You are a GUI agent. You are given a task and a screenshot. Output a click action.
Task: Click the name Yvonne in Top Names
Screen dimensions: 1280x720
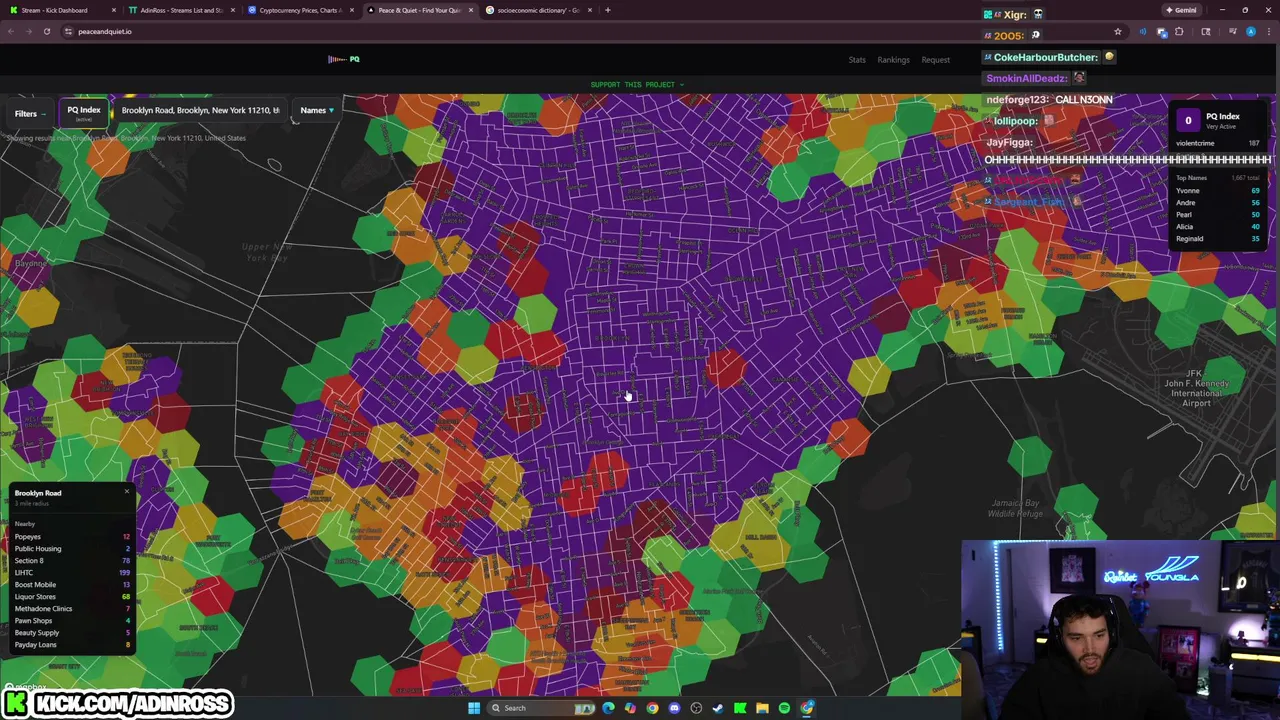point(1187,190)
